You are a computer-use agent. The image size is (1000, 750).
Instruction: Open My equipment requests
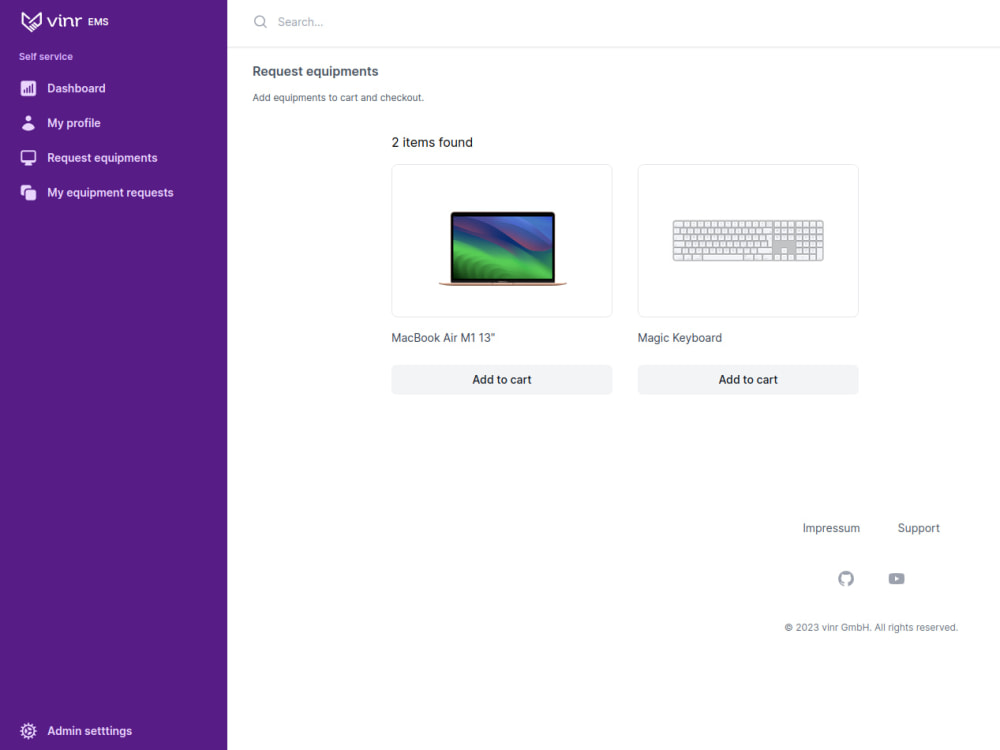coord(114,193)
